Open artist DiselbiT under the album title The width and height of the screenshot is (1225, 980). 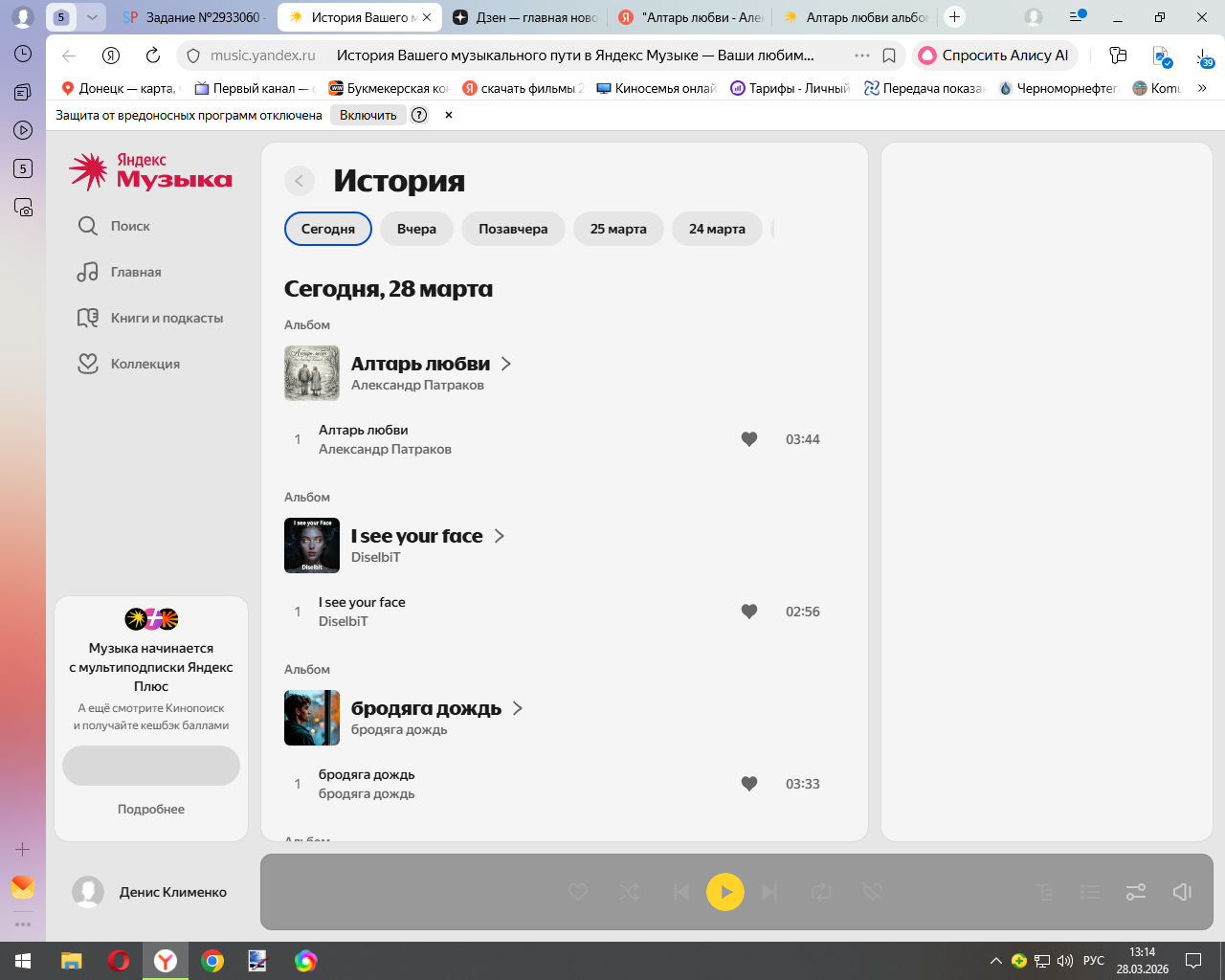pyautogui.click(x=375, y=557)
